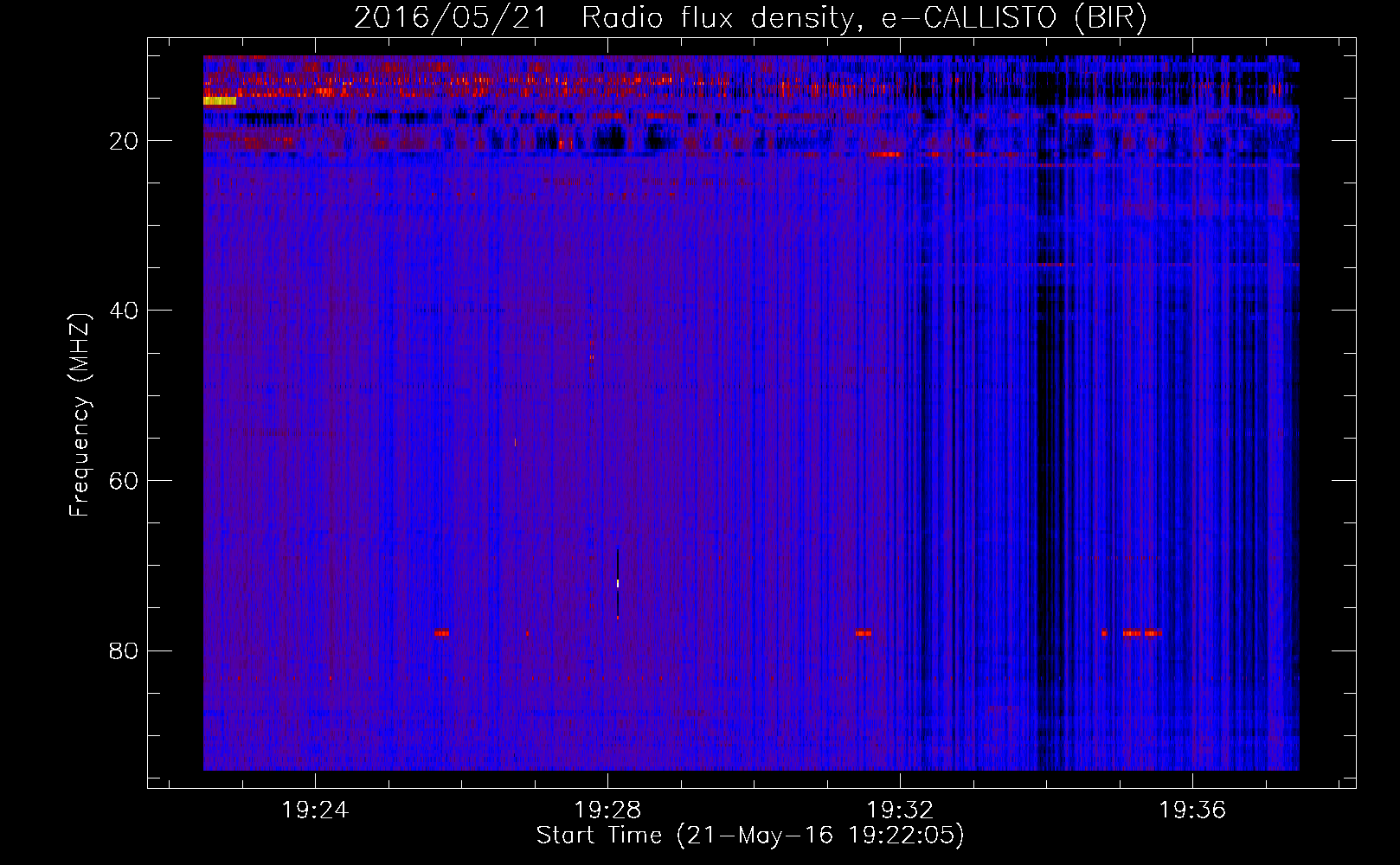Click the 'Start Time (21-May-16 19:22:05)' axis label

[750, 836]
